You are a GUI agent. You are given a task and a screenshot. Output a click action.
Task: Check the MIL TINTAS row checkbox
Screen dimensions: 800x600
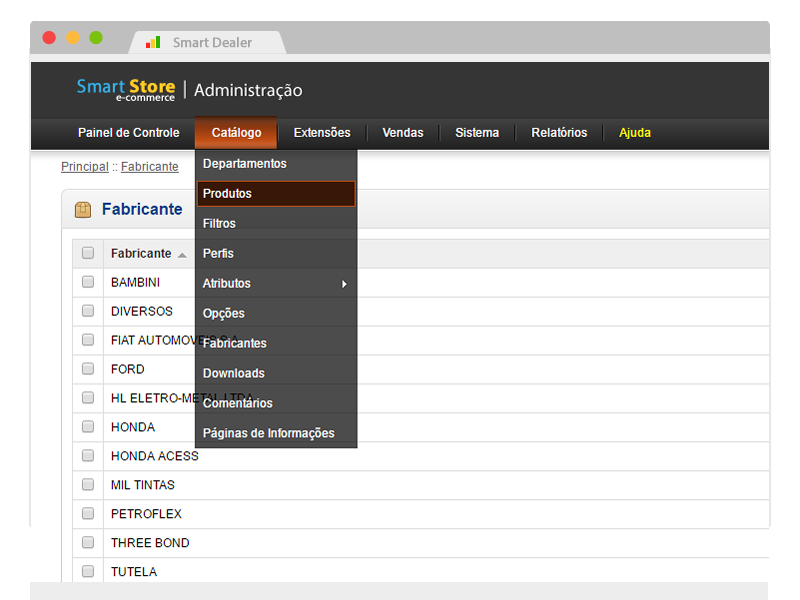[88, 484]
